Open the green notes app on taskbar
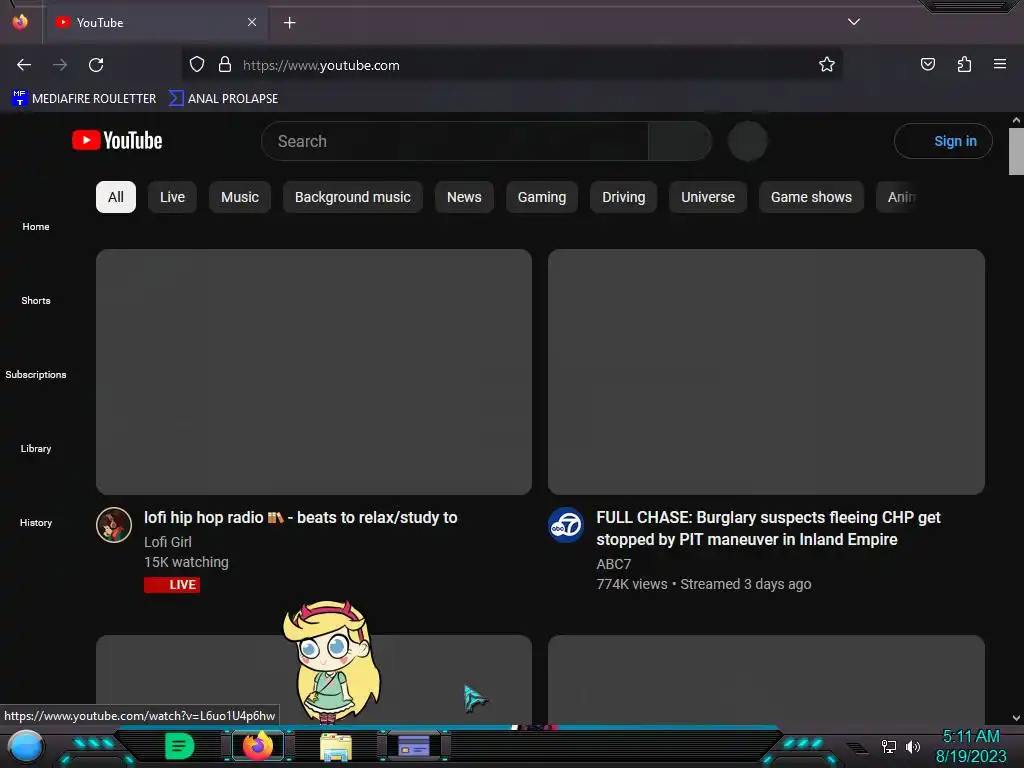Screen dimensions: 1024x768 tap(179, 746)
